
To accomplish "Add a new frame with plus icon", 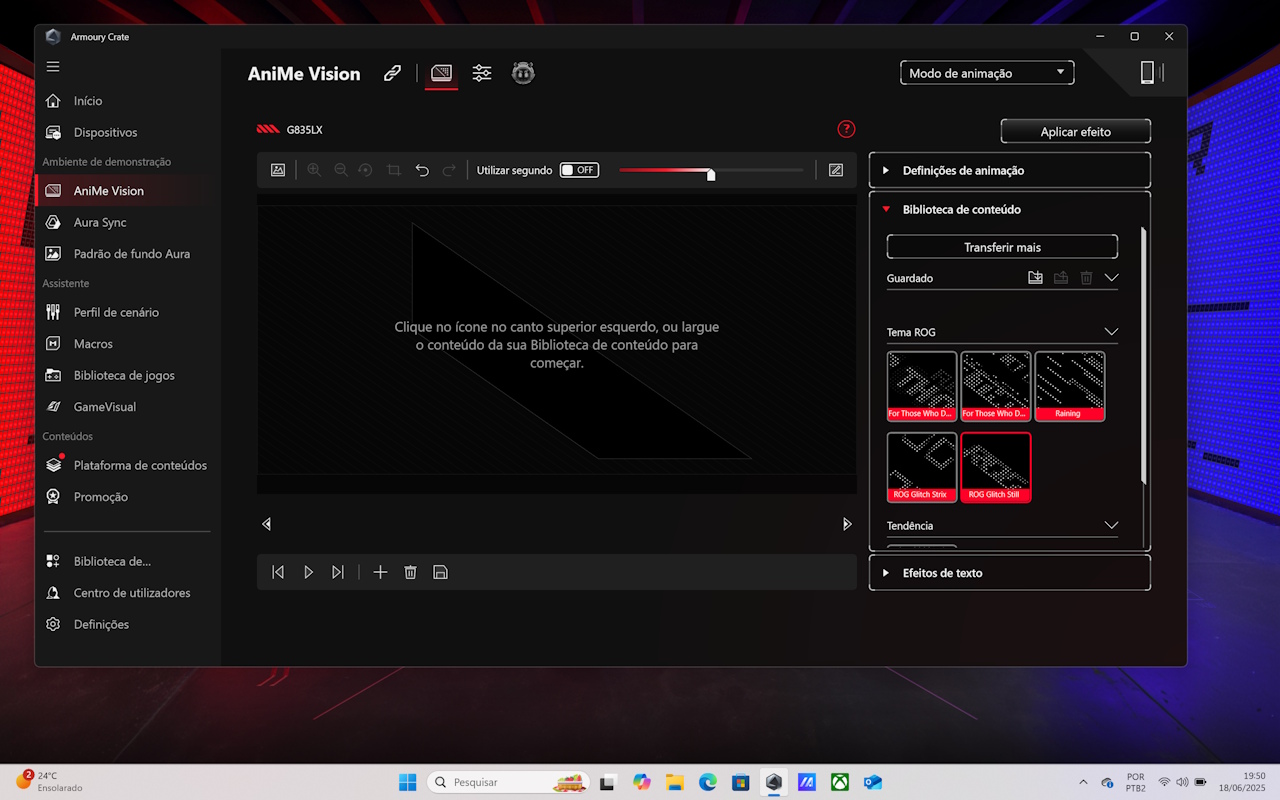I will click(x=380, y=572).
